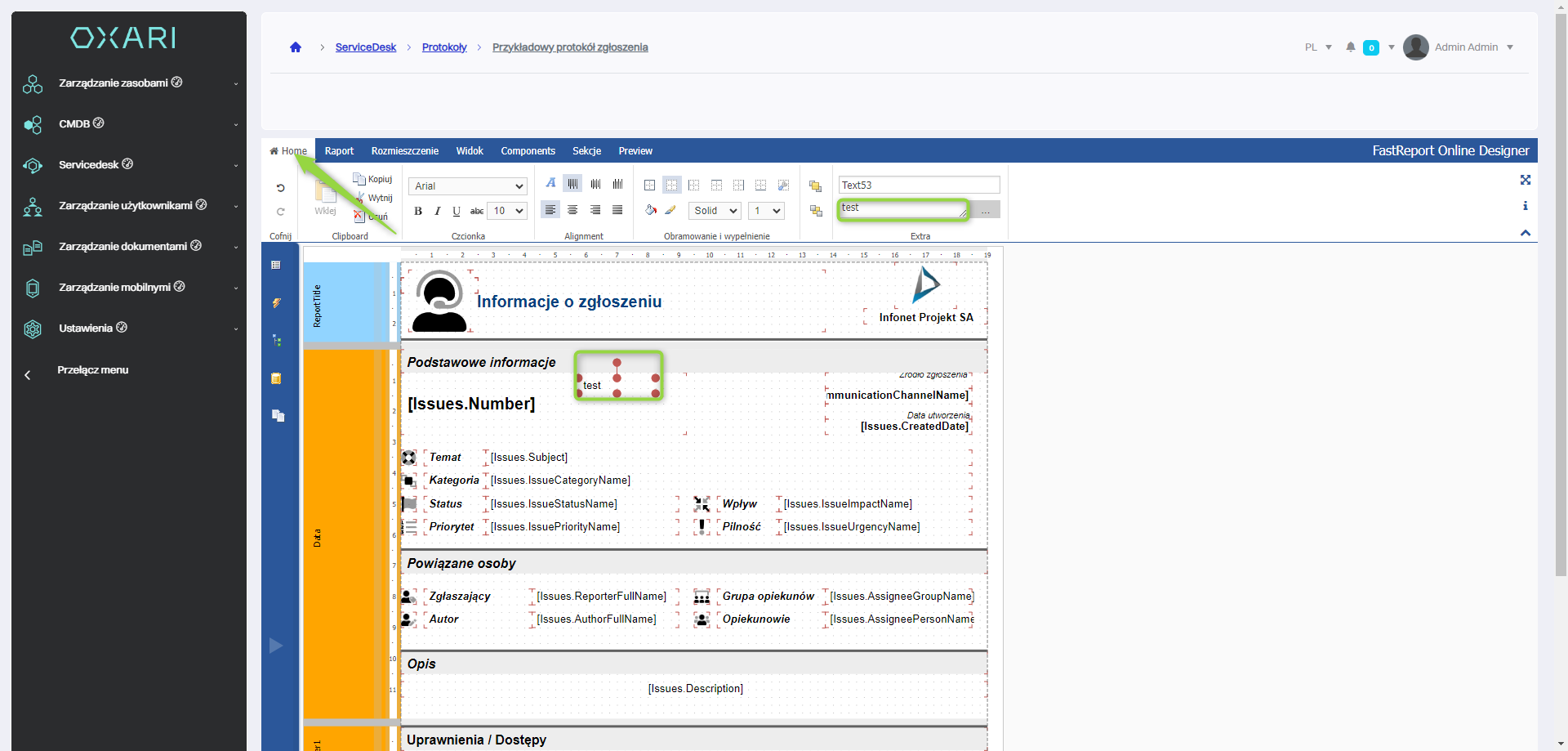Click the notification bell icon
Image resolution: width=1568 pixels, height=751 pixels.
tap(1351, 47)
